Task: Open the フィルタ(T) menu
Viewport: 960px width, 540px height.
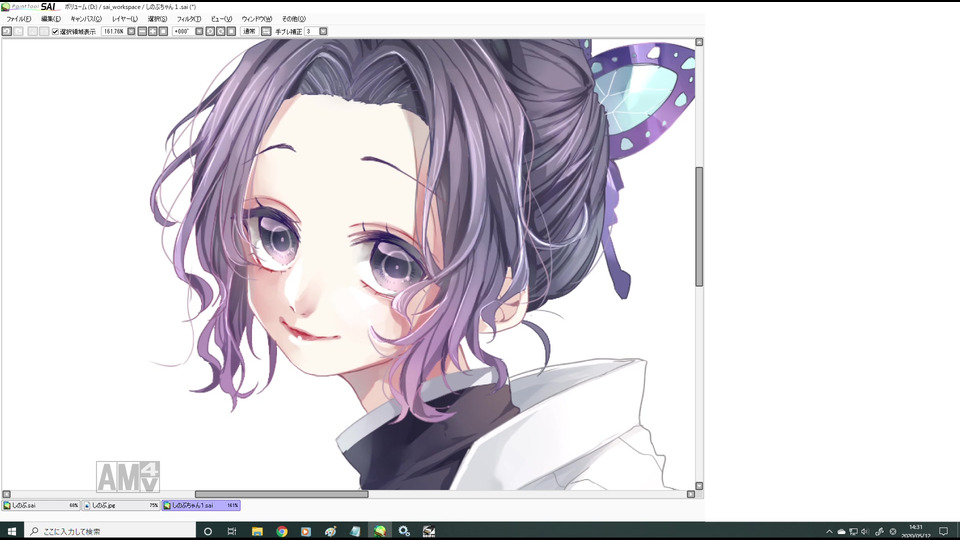Action: pyautogui.click(x=189, y=19)
